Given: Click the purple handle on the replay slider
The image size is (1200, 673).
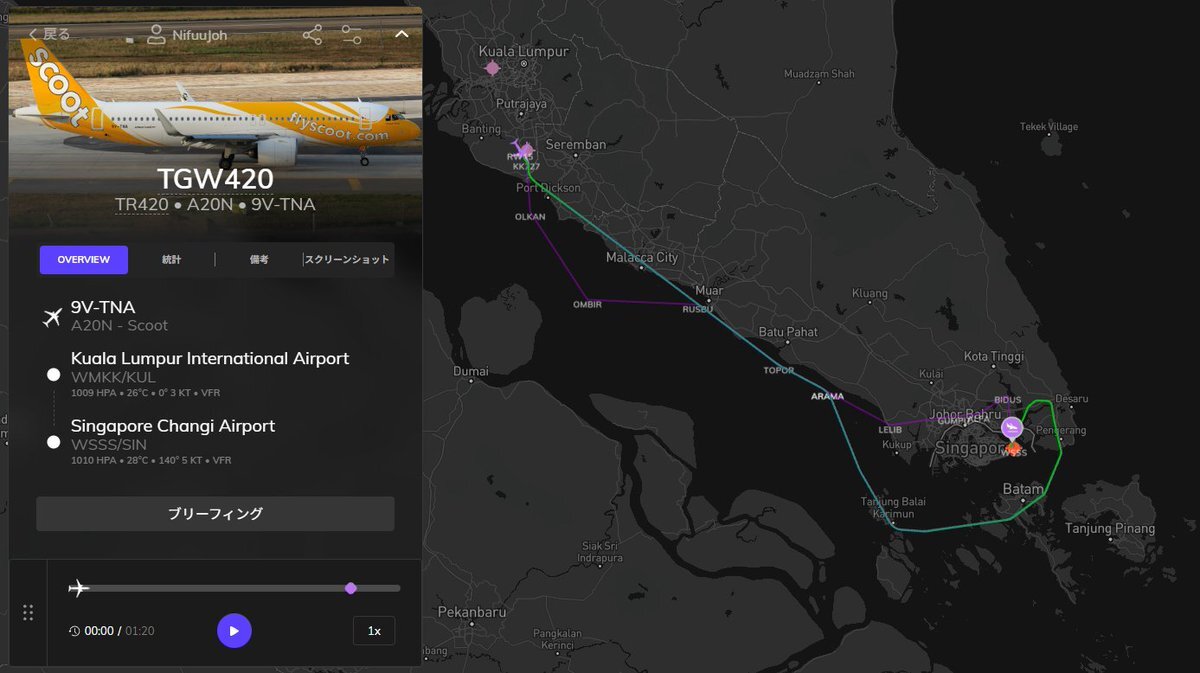Looking at the screenshot, I should pyautogui.click(x=350, y=588).
